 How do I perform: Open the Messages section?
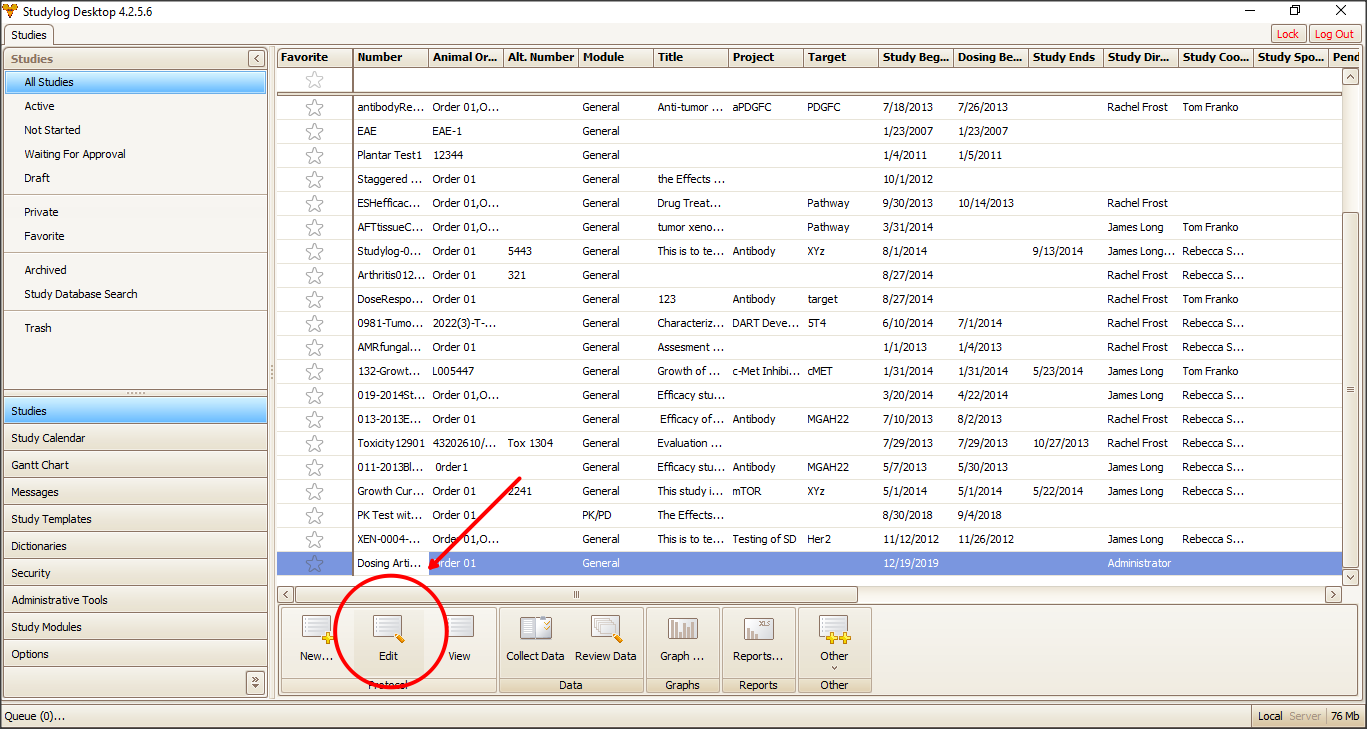pyautogui.click(x=135, y=492)
